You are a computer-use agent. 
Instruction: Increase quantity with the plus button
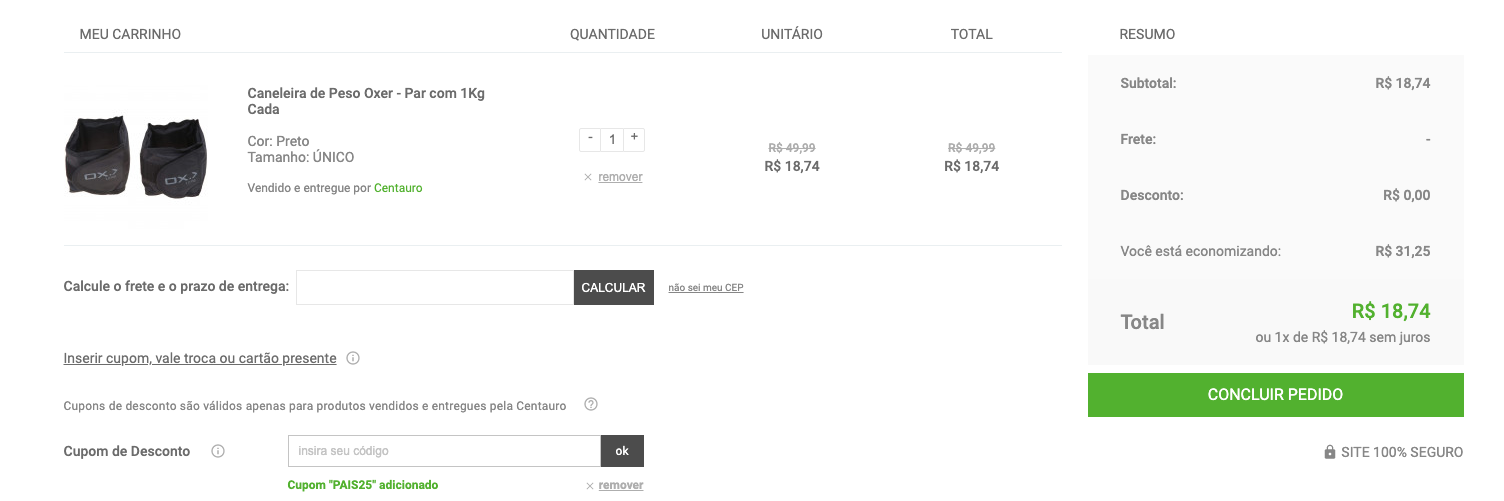tap(634, 139)
